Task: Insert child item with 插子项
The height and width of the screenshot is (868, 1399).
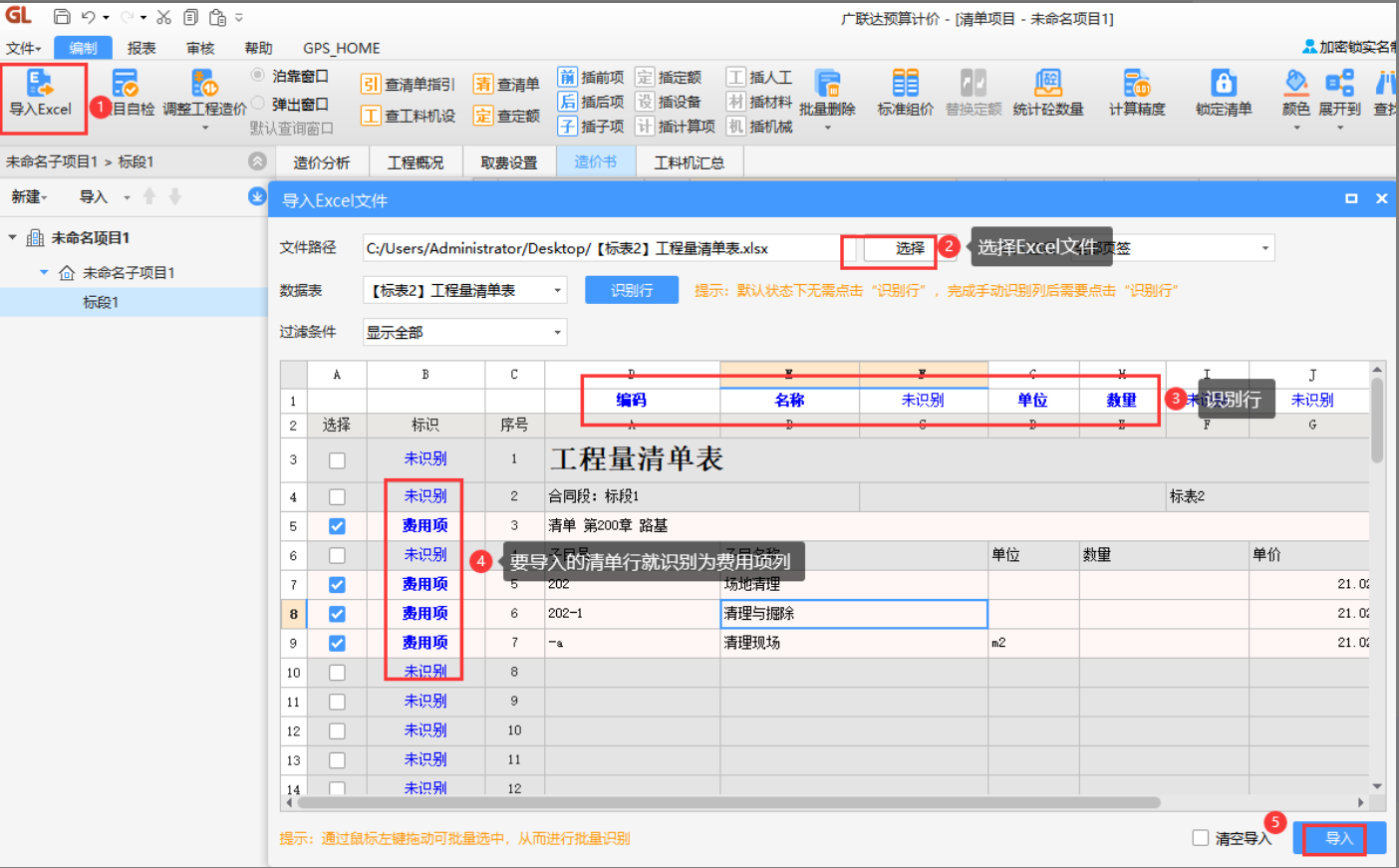Action: (591, 126)
